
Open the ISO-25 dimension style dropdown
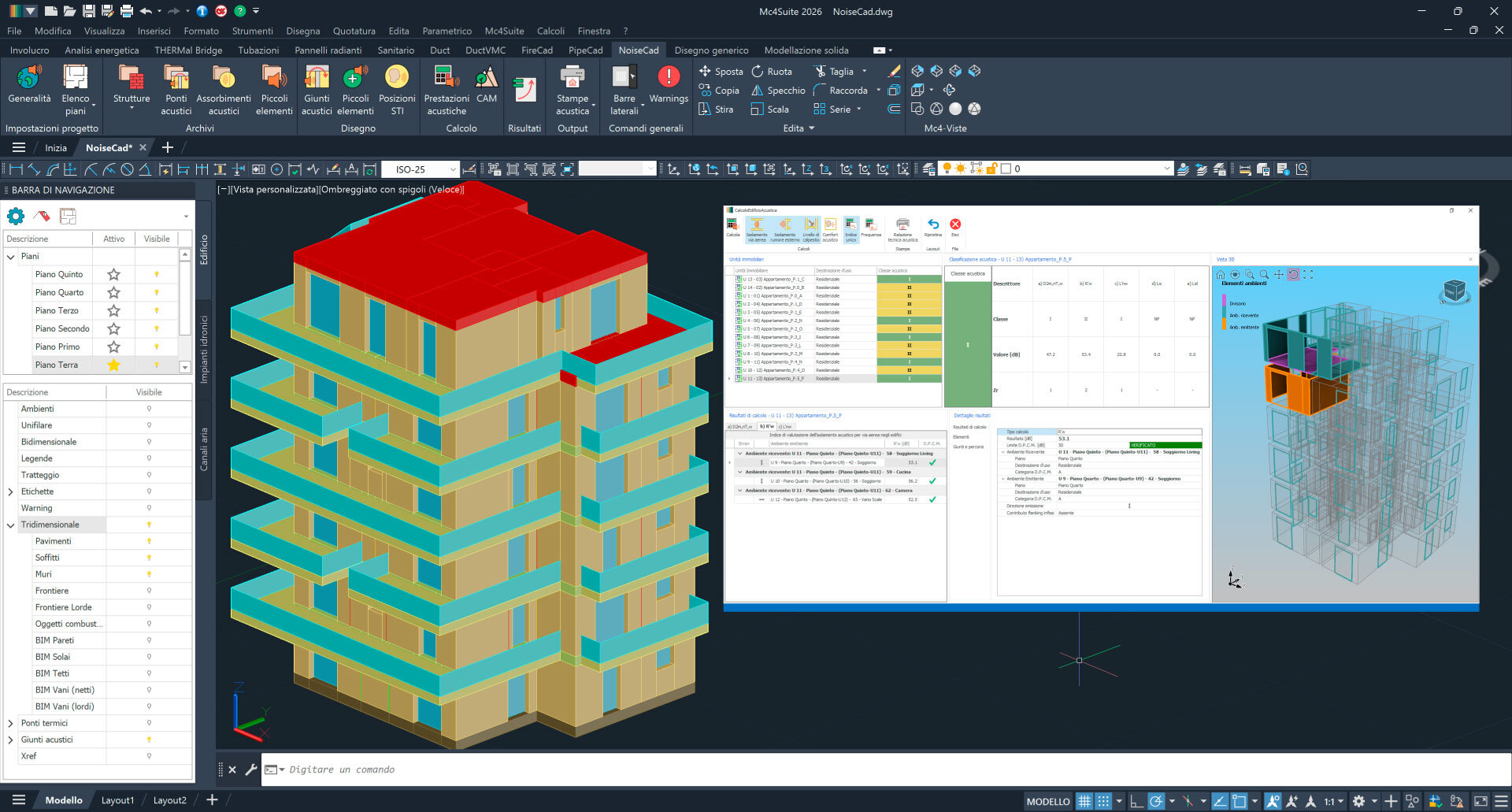pos(452,169)
